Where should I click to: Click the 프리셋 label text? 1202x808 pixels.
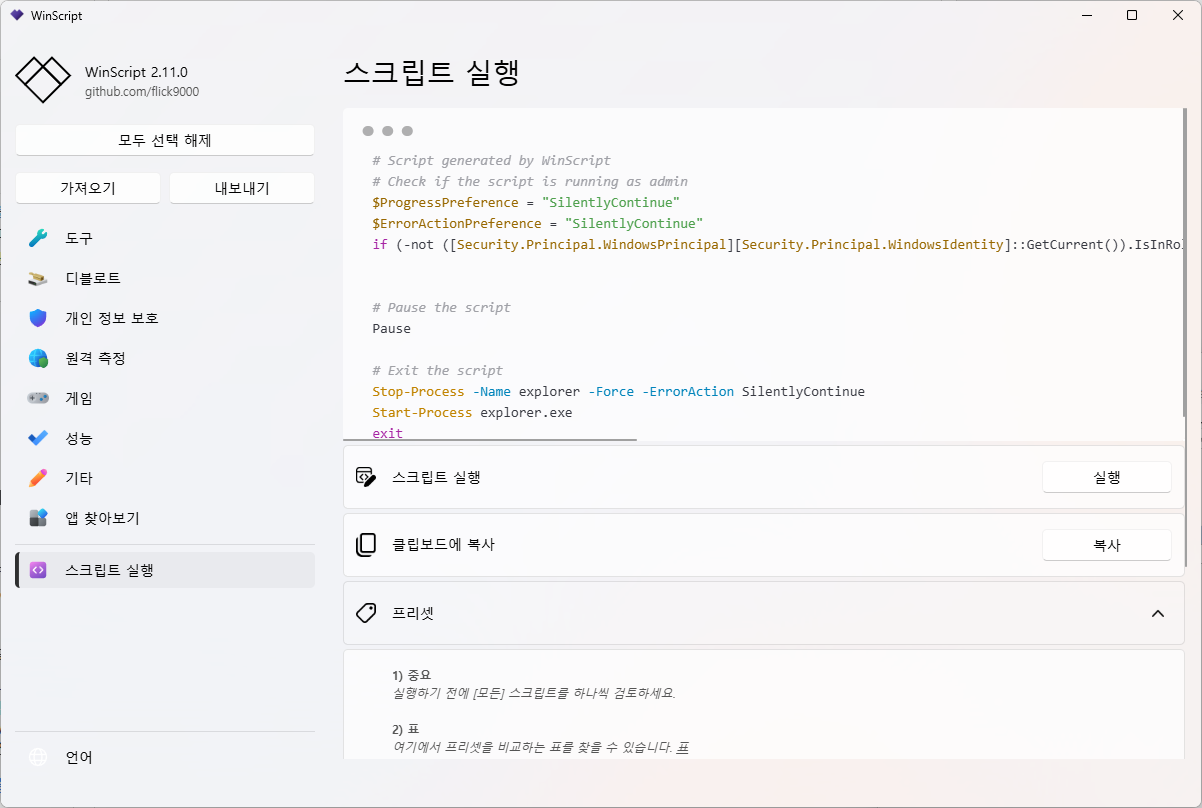click(x=413, y=612)
